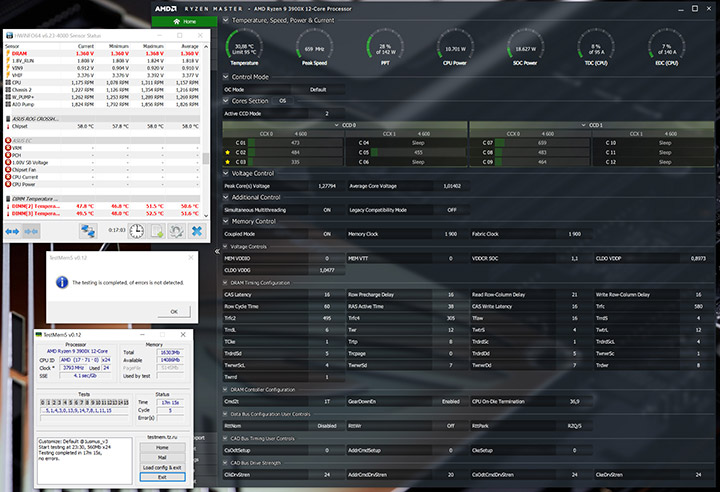Click the C 05 core usage bar
Image resolution: width=720 pixels, height=492 pixels.
[418, 153]
